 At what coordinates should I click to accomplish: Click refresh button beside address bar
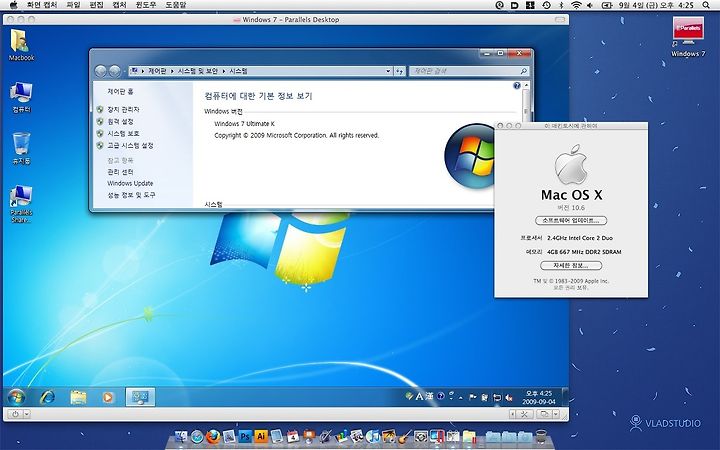coord(399,71)
